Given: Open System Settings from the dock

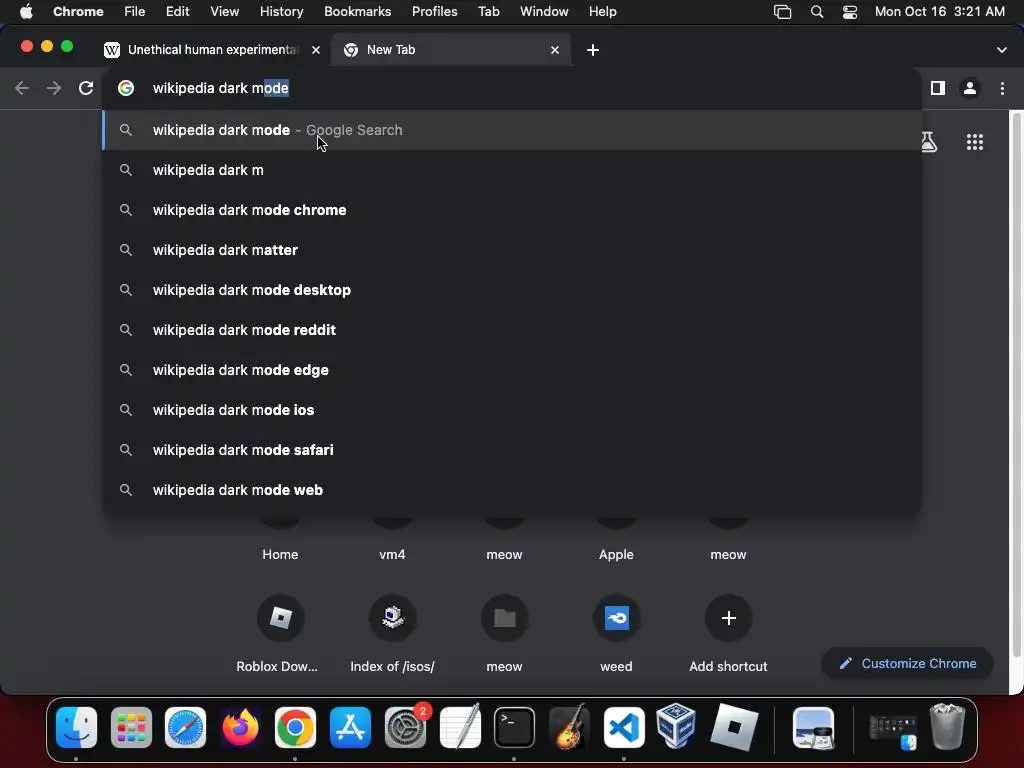Looking at the screenshot, I should 405,727.
